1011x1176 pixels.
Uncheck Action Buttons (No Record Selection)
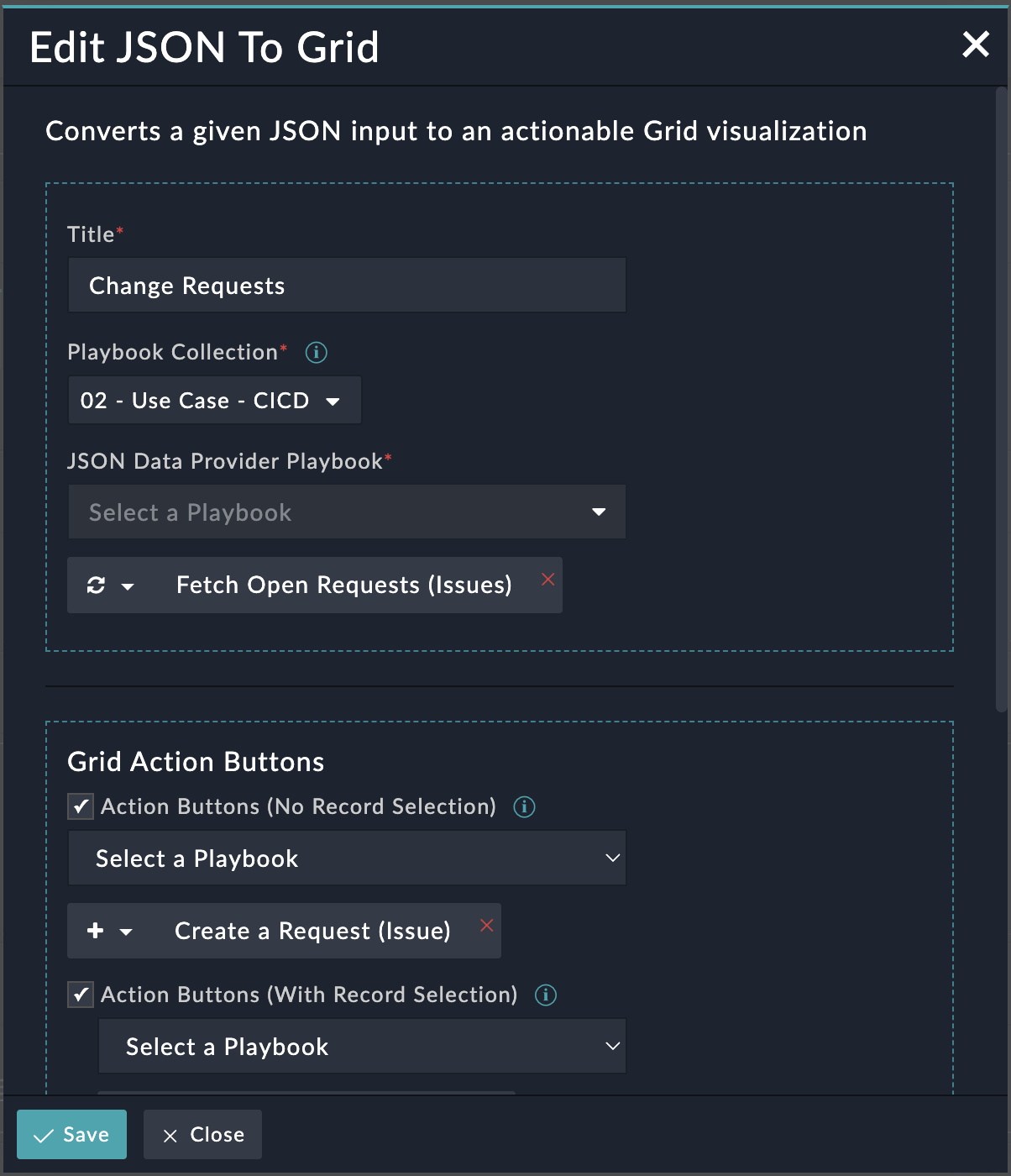tap(81, 807)
